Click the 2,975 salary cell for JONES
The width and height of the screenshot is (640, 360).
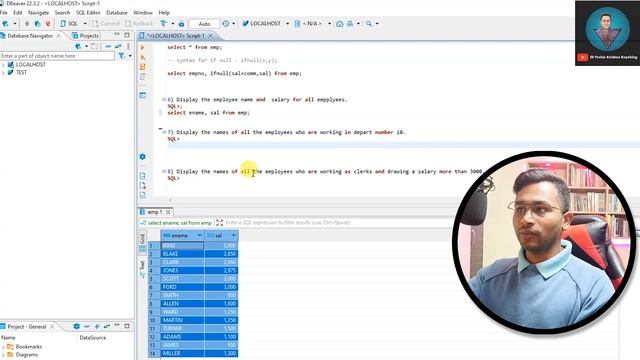221,270
